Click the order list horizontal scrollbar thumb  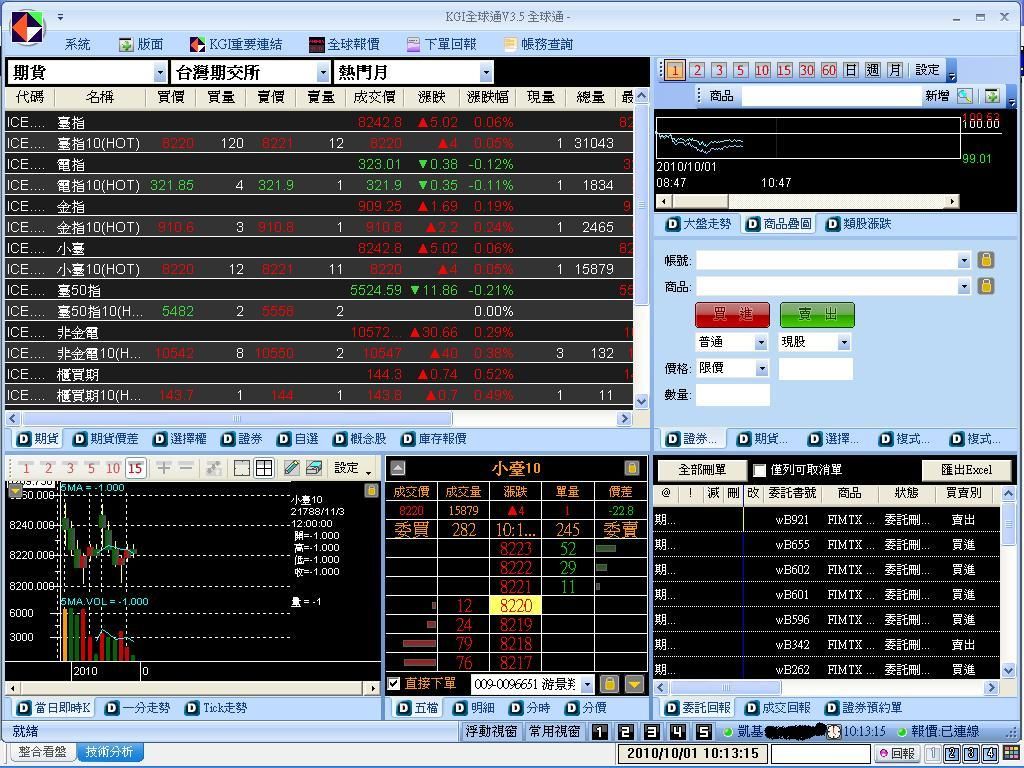[726, 688]
